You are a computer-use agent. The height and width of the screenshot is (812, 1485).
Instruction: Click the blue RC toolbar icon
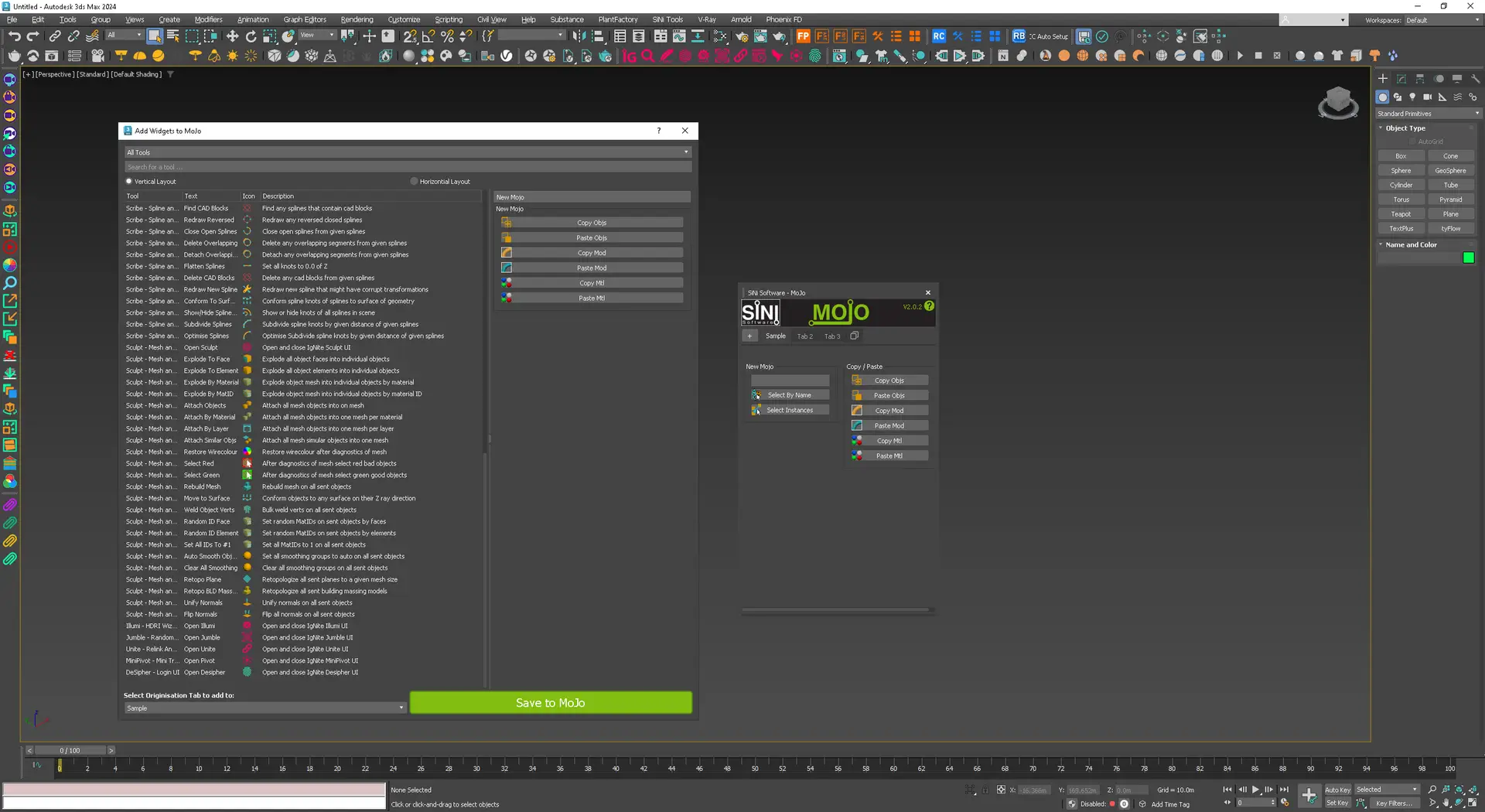click(x=938, y=36)
